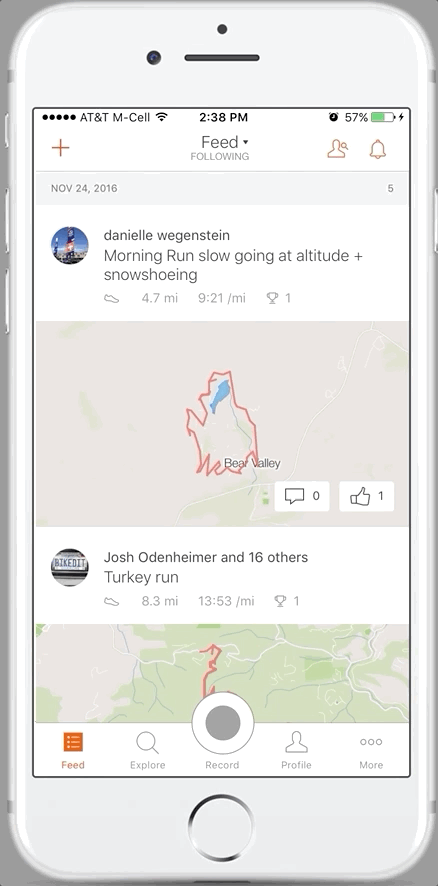This screenshot has height=886, width=438.
Task: Open the find friends icon
Action: [337, 149]
